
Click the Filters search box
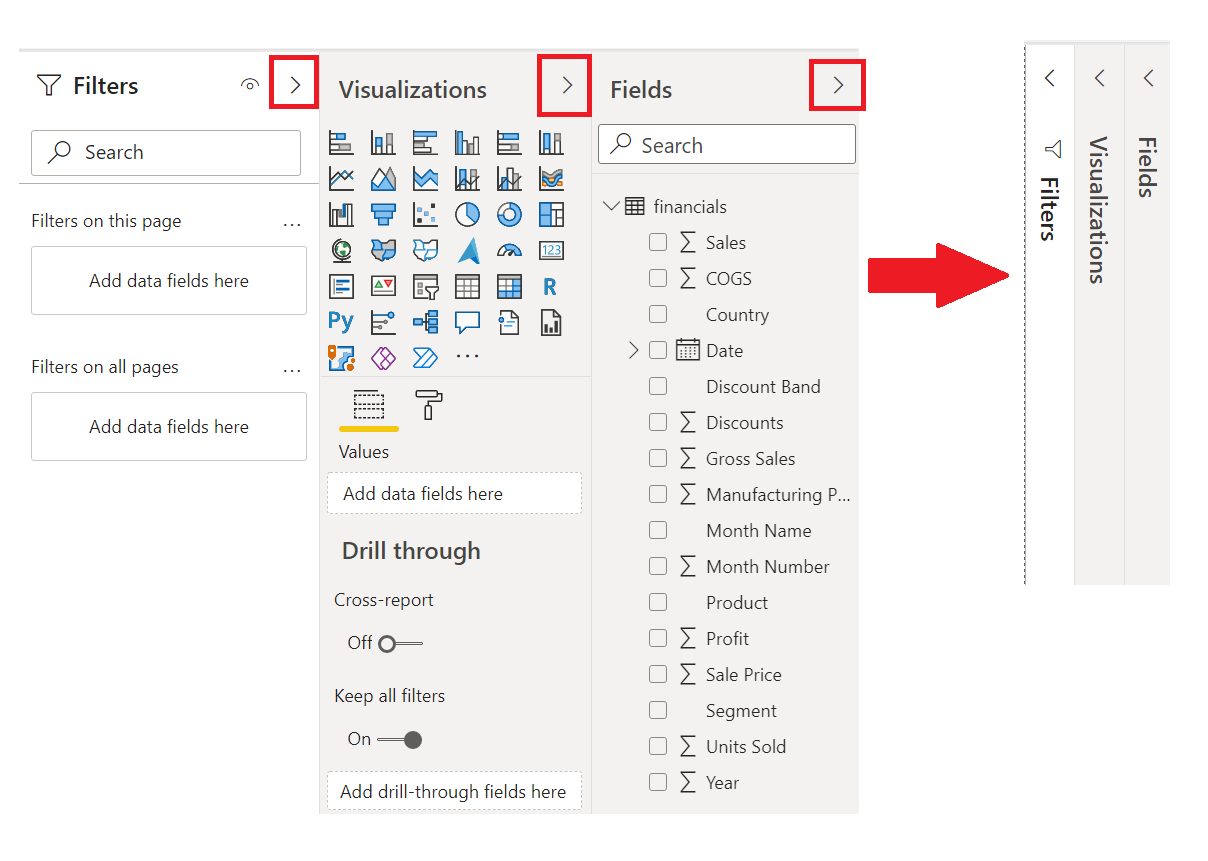[166, 152]
